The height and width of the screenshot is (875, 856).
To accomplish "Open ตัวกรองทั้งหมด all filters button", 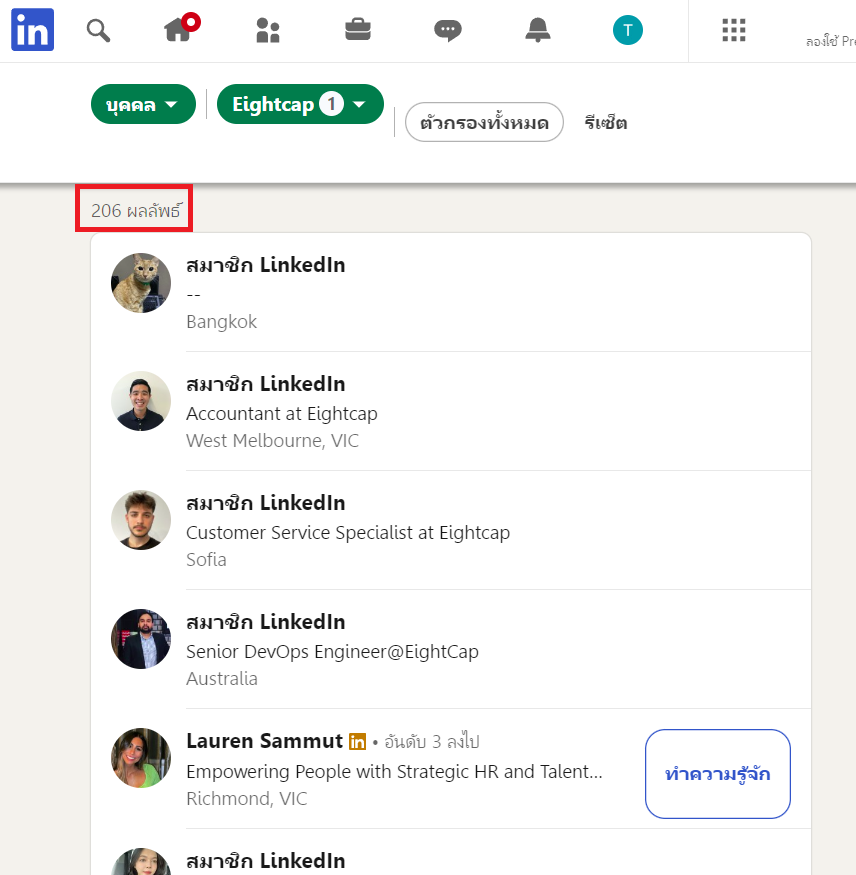I will pos(484,123).
